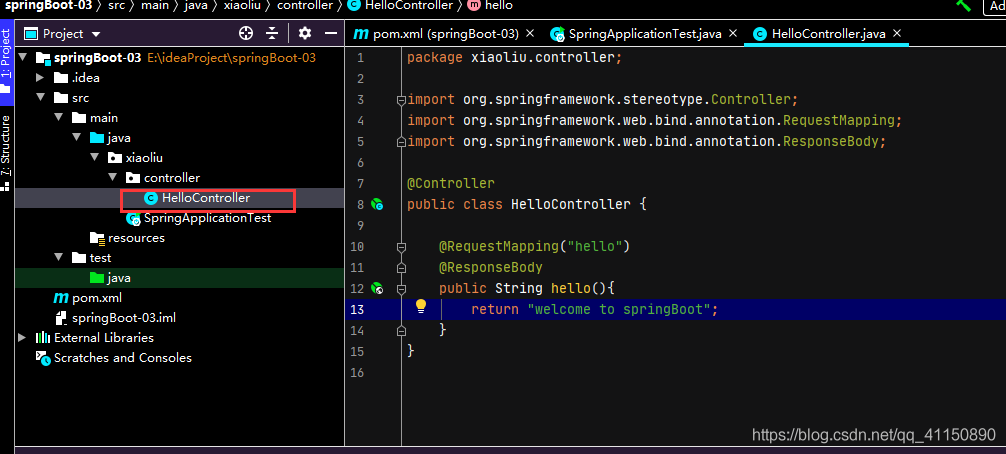Collapse the springBoot-03 root node
This screenshot has width=1006, height=454.
(x=24, y=58)
